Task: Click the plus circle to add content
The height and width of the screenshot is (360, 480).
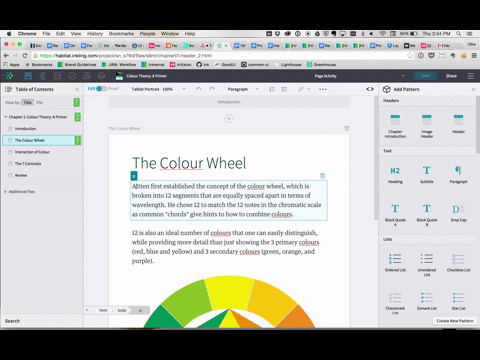Action: (x=229, y=118)
